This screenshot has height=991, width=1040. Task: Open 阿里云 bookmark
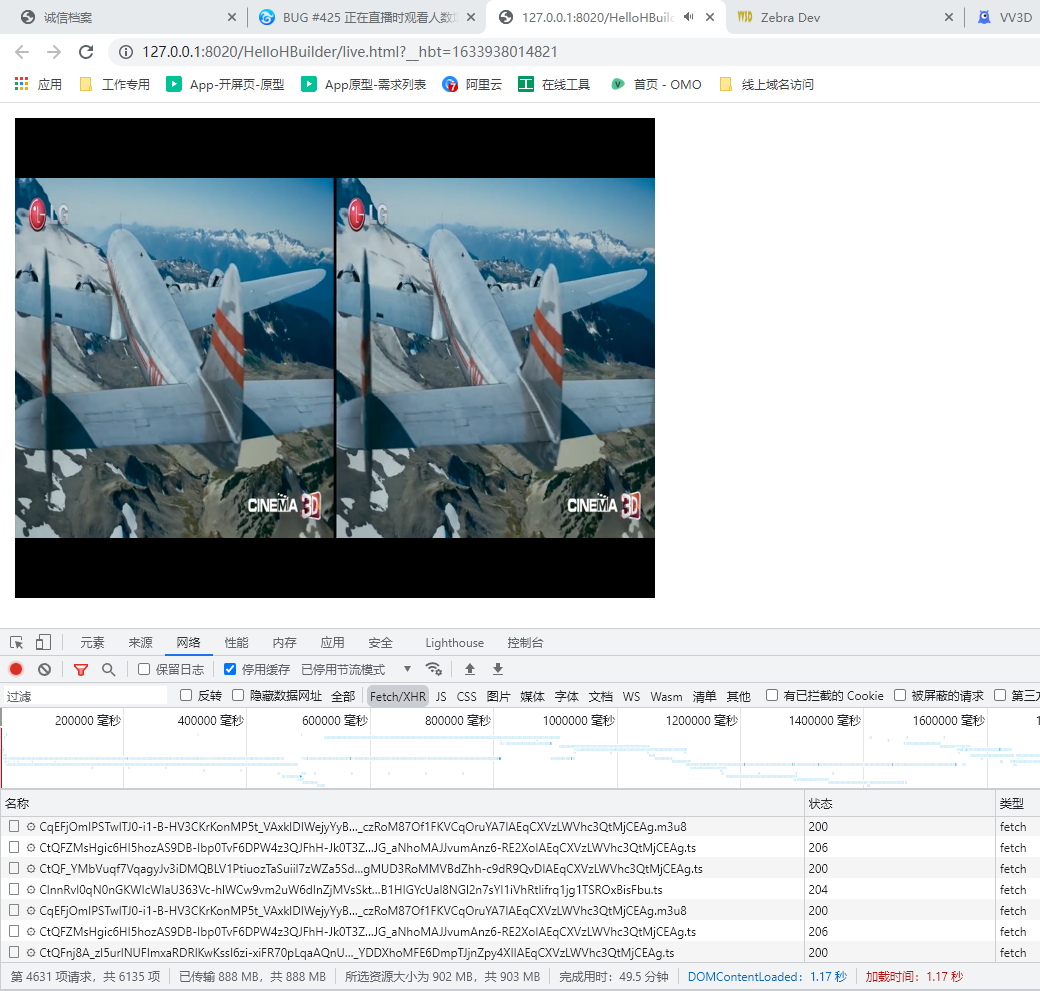472,84
